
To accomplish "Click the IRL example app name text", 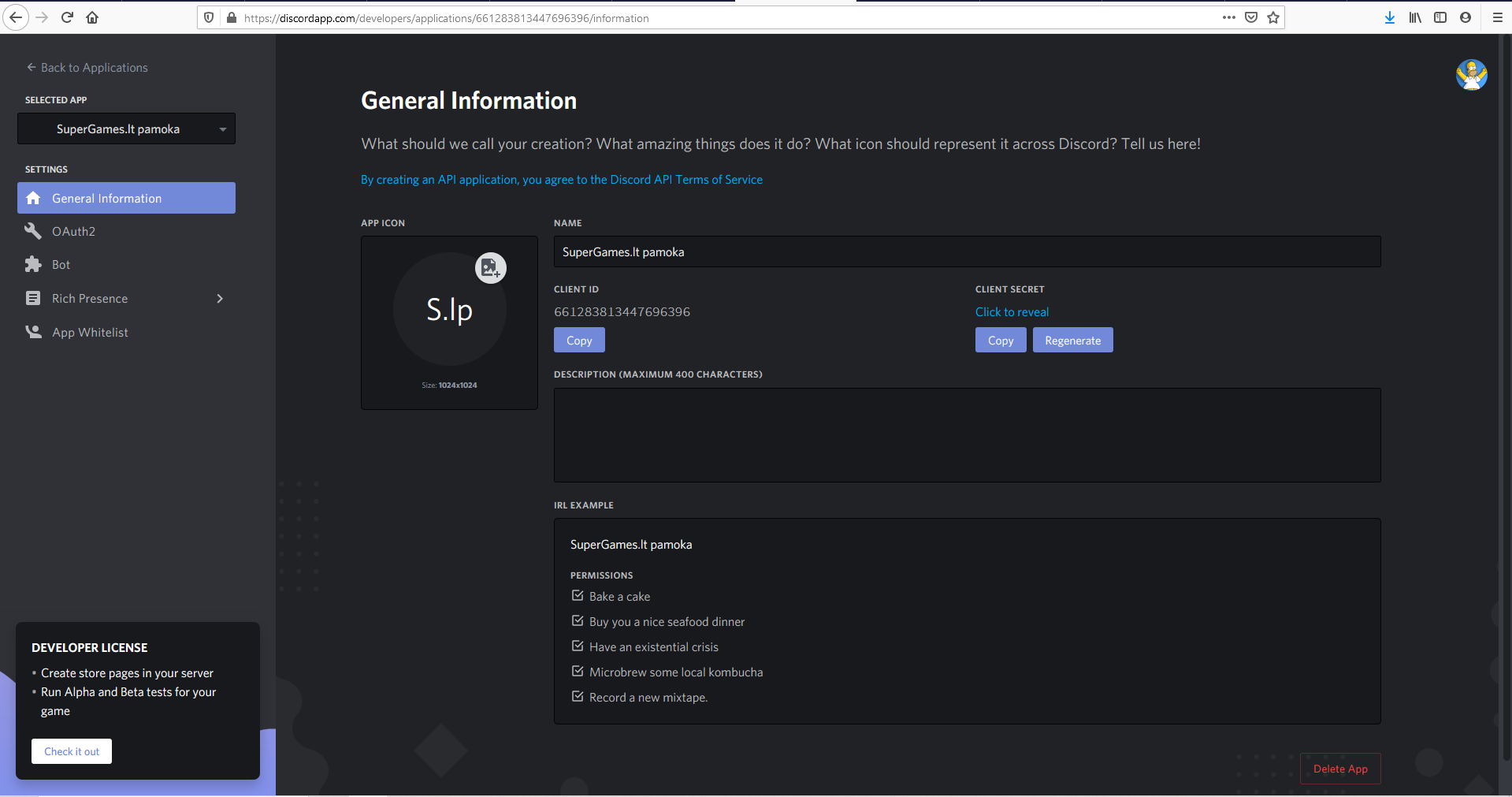I will coord(631,545).
